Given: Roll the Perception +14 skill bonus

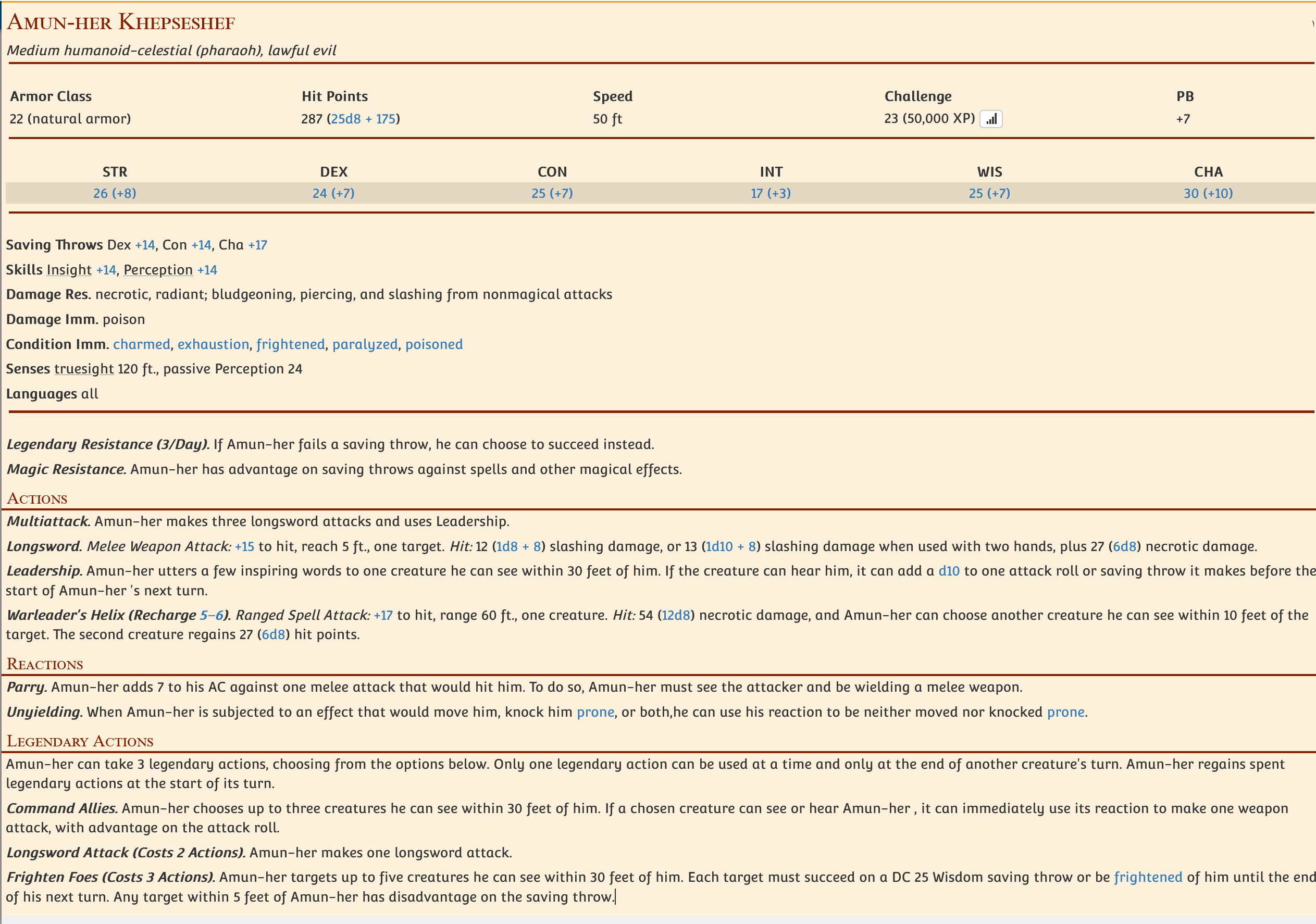Looking at the screenshot, I should click(x=207, y=270).
